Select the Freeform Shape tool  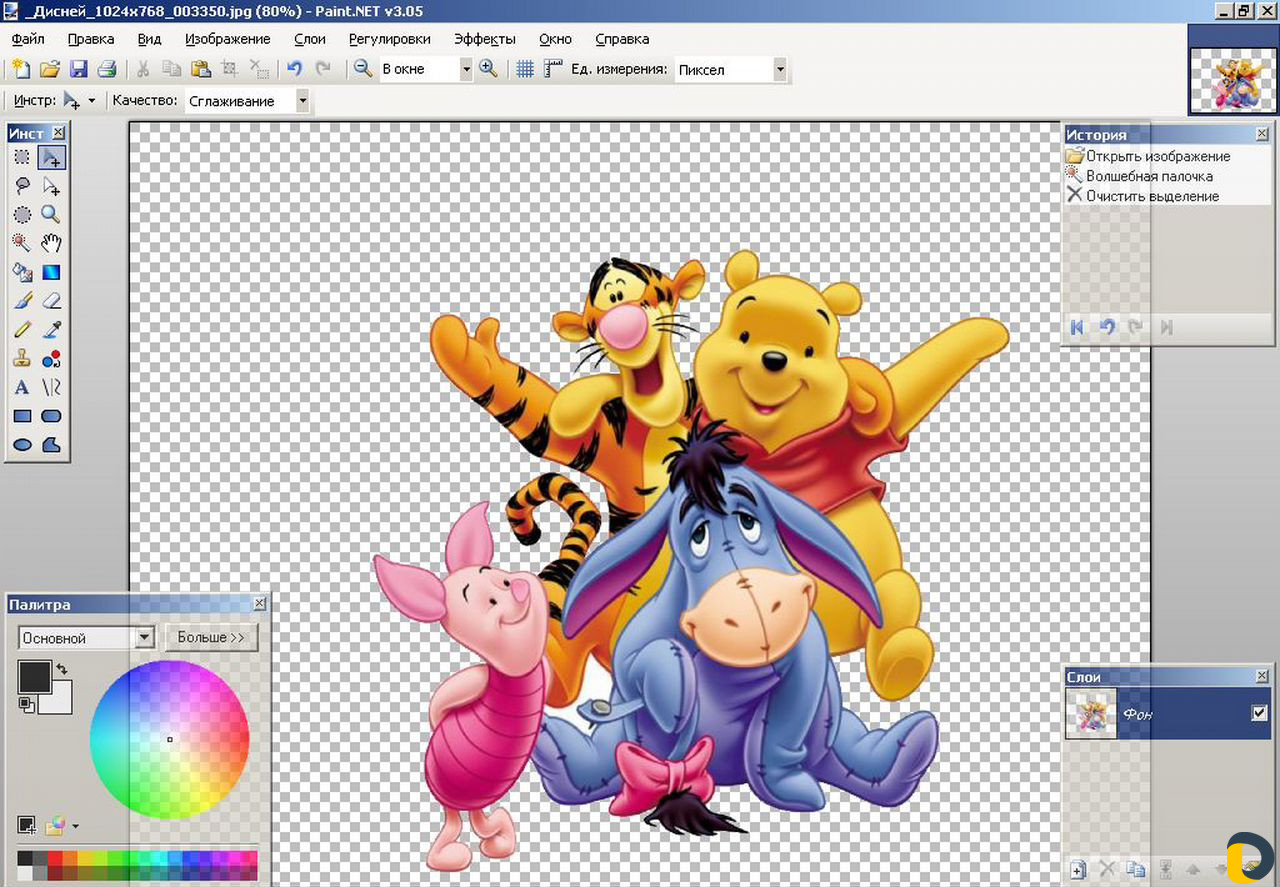pos(51,445)
